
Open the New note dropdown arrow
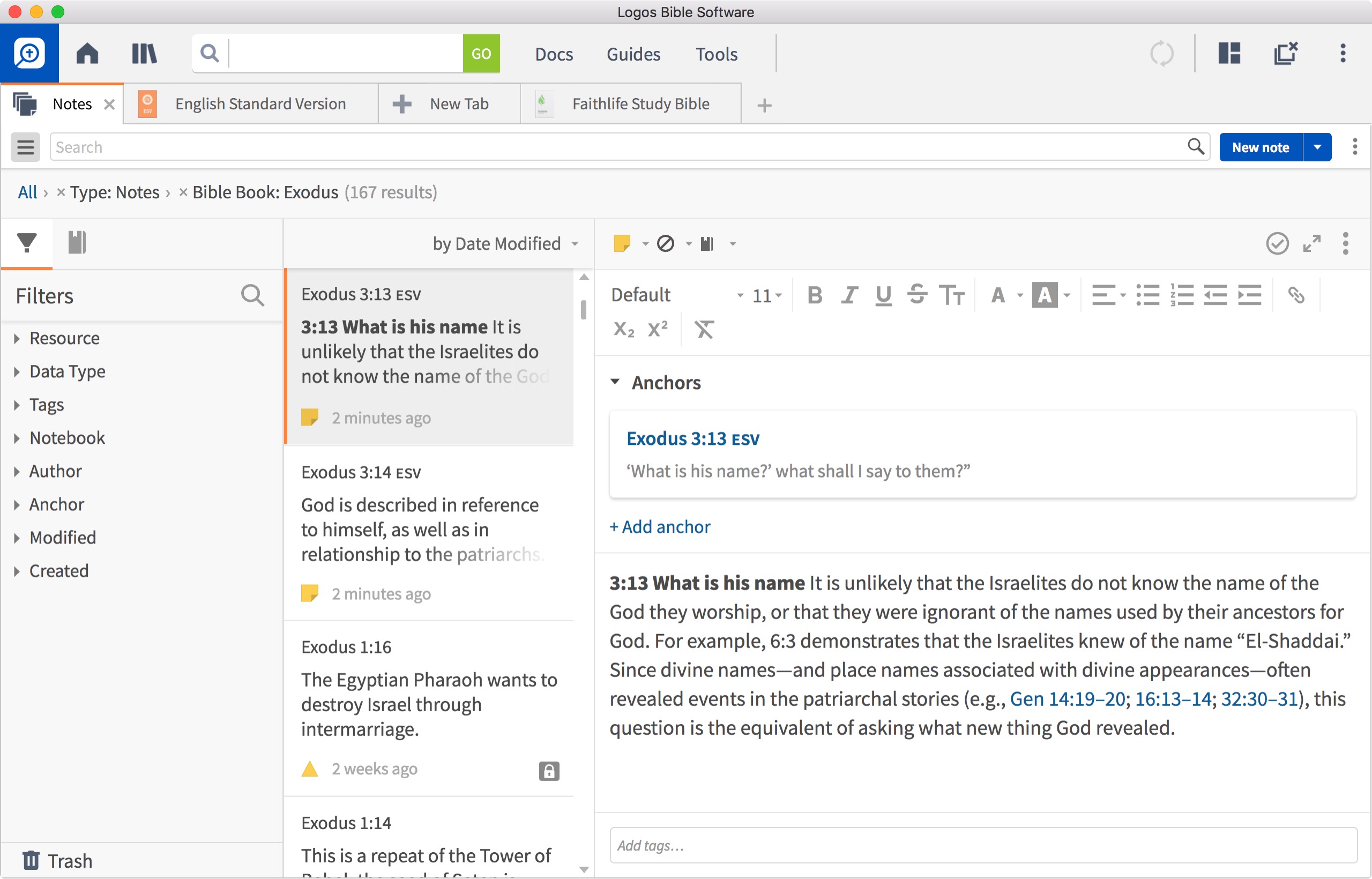click(1317, 147)
